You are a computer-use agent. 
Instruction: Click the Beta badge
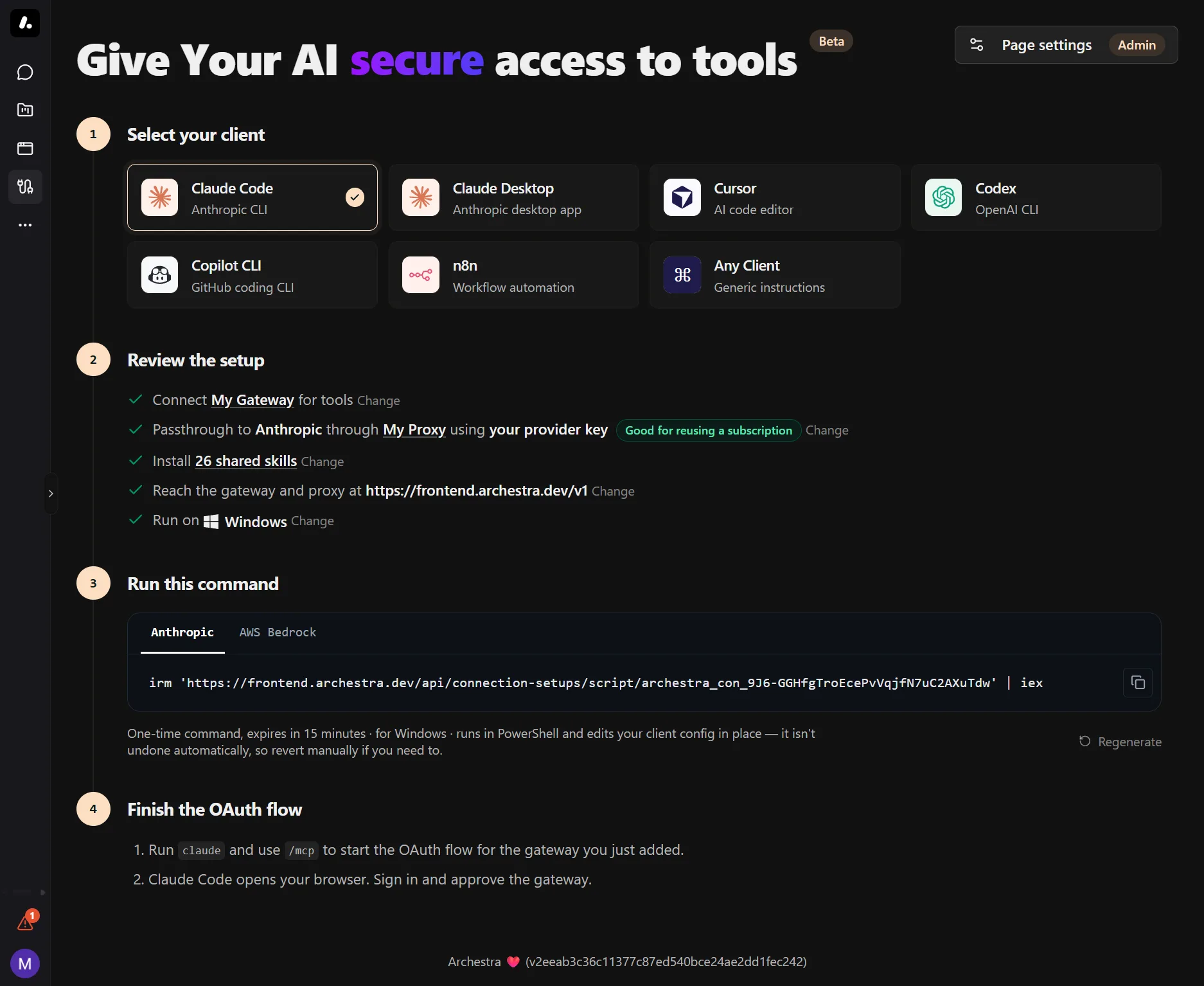pyautogui.click(x=831, y=41)
